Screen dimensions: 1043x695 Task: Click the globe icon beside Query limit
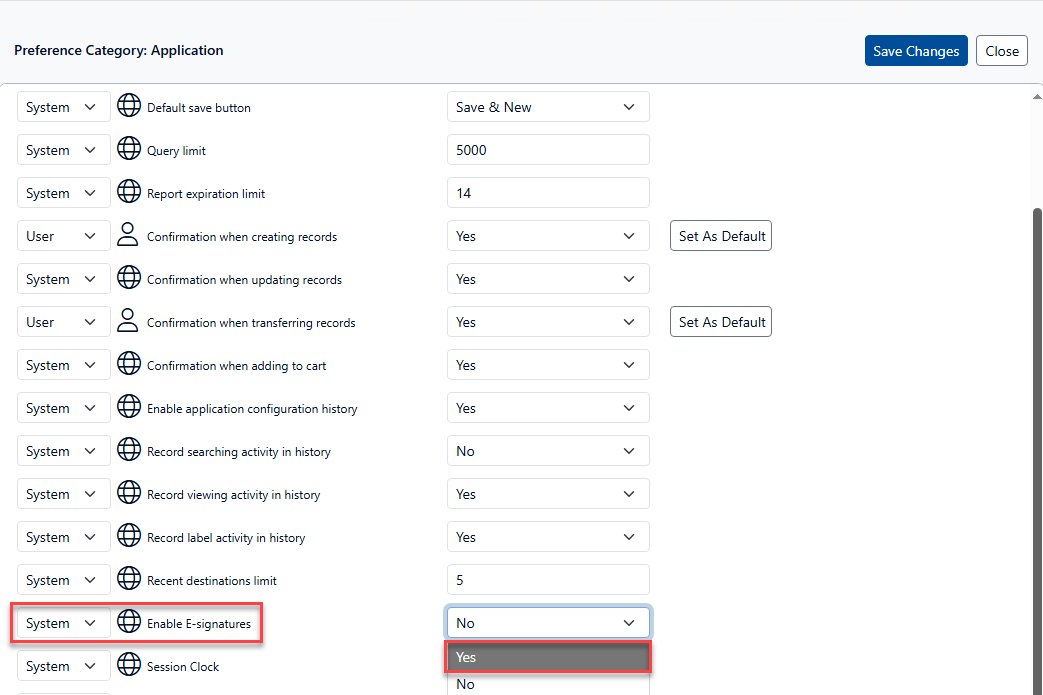[129, 149]
